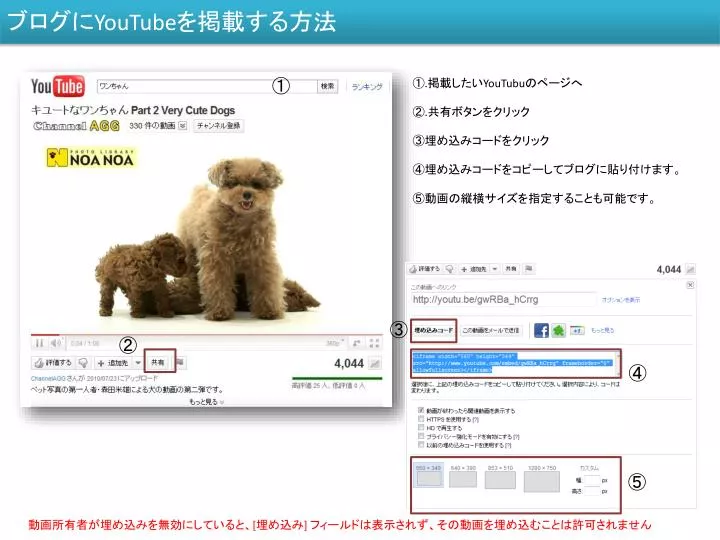
Task: Uncheck 動画が終わったら関連動画を表示する
Action: [421, 410]
